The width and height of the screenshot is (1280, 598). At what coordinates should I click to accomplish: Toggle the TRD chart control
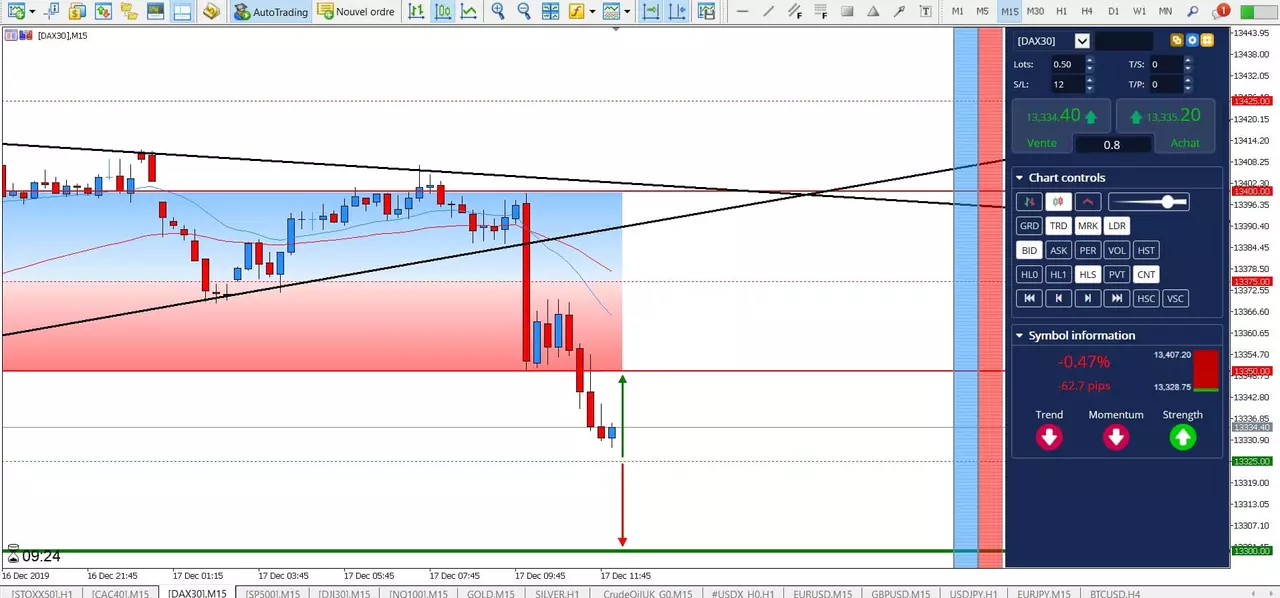click(1058, 226)
